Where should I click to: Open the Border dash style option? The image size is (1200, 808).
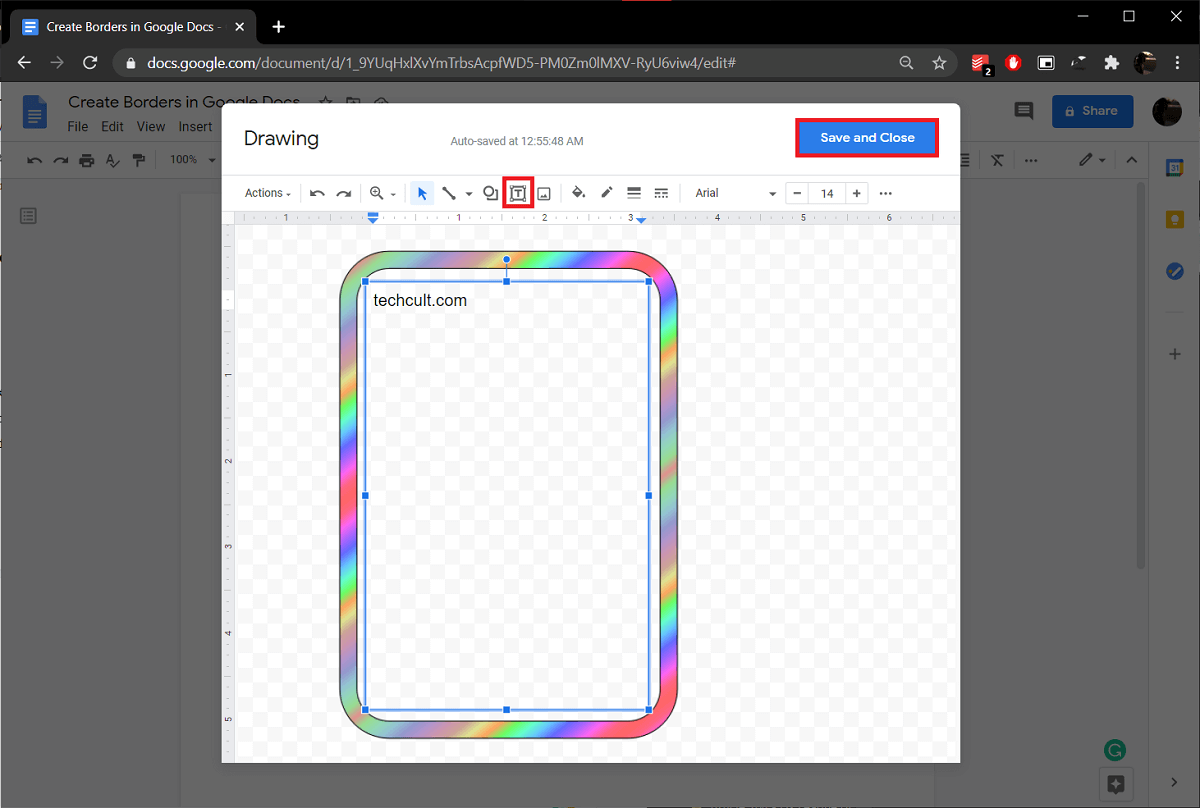coord(661,193)
